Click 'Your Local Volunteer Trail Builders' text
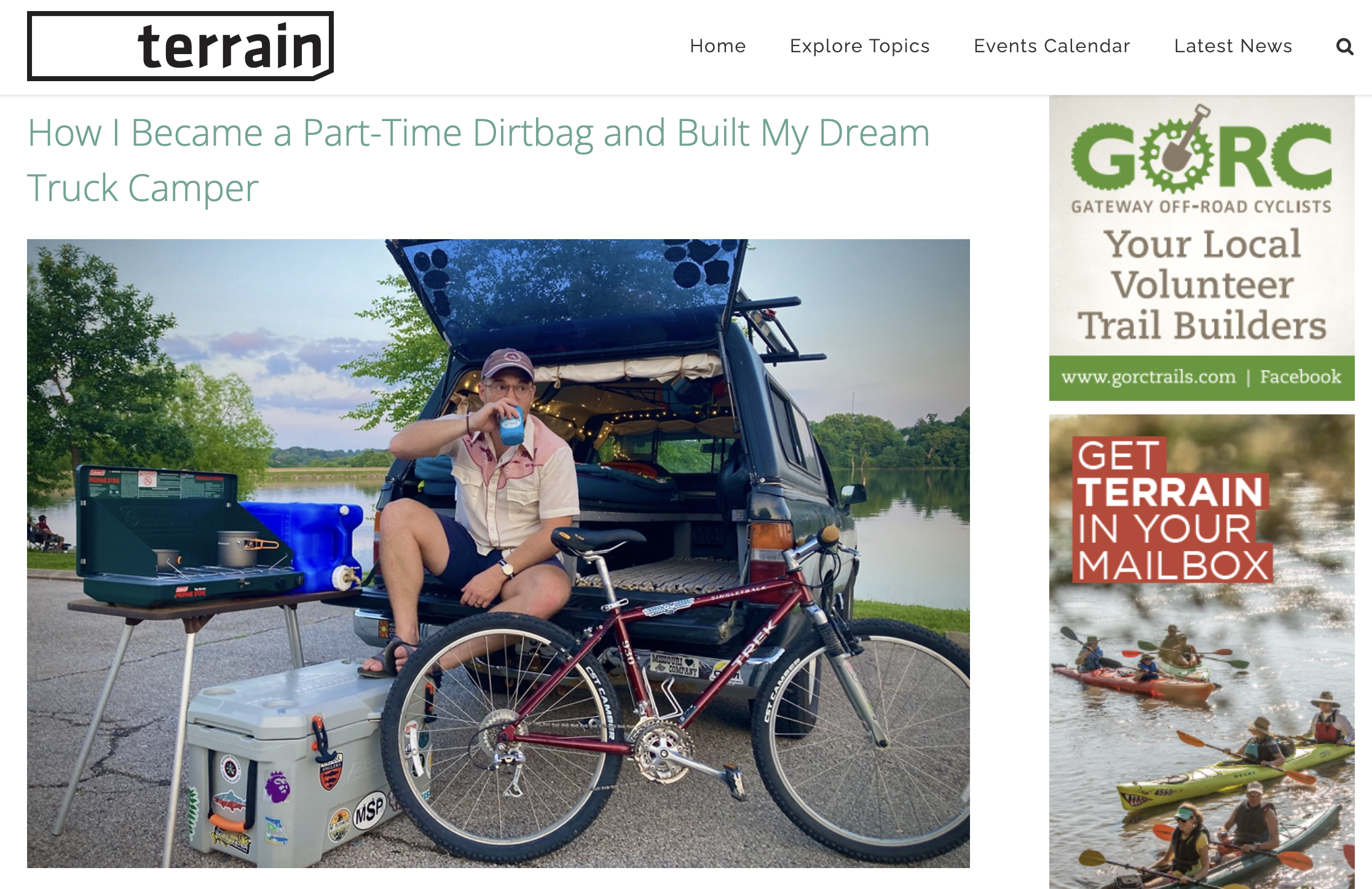Image resolution: width=1372 pixels, height=889 pixels. (1202, 284)
